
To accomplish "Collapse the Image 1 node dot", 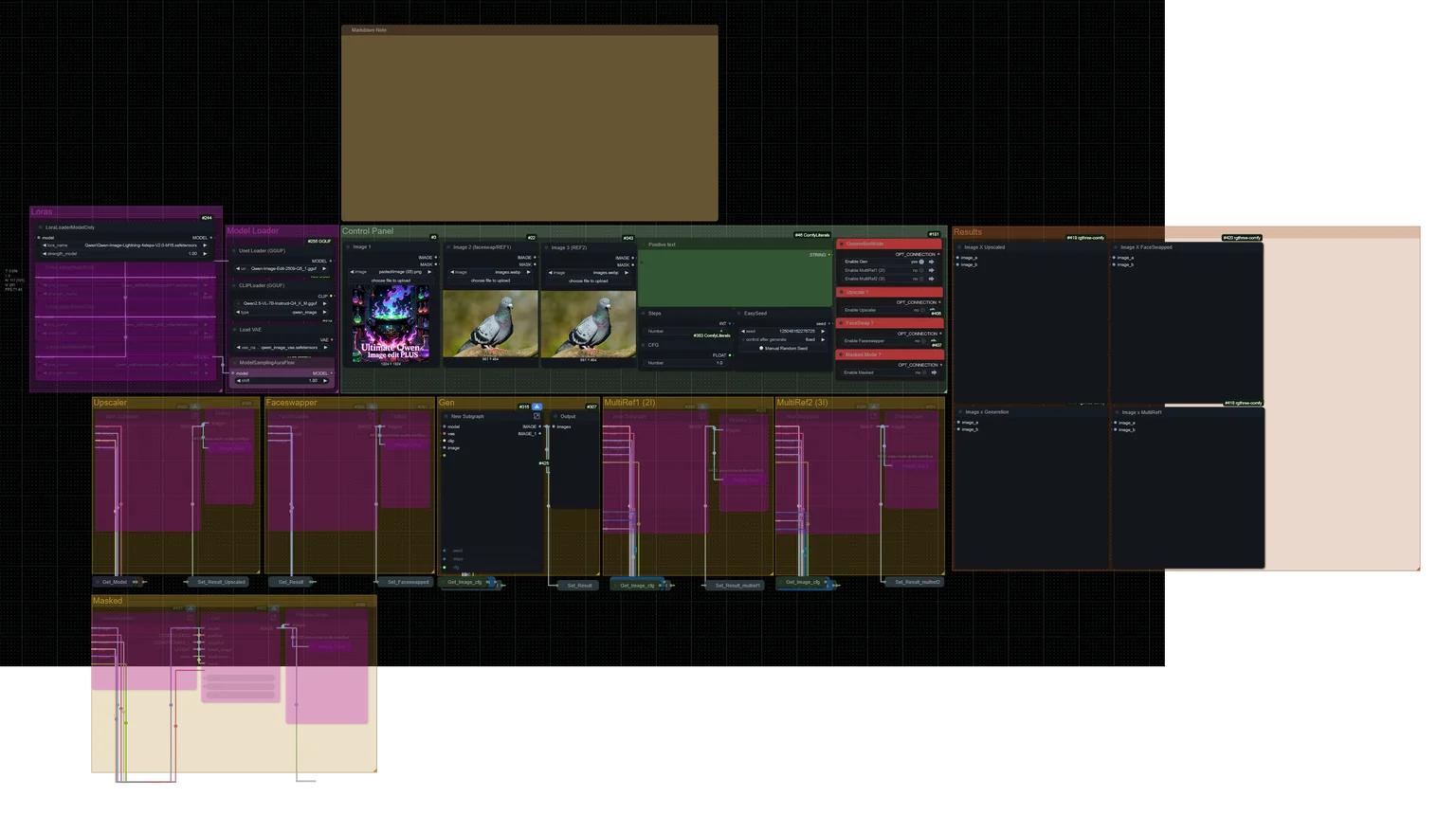I will coord(348,247).
